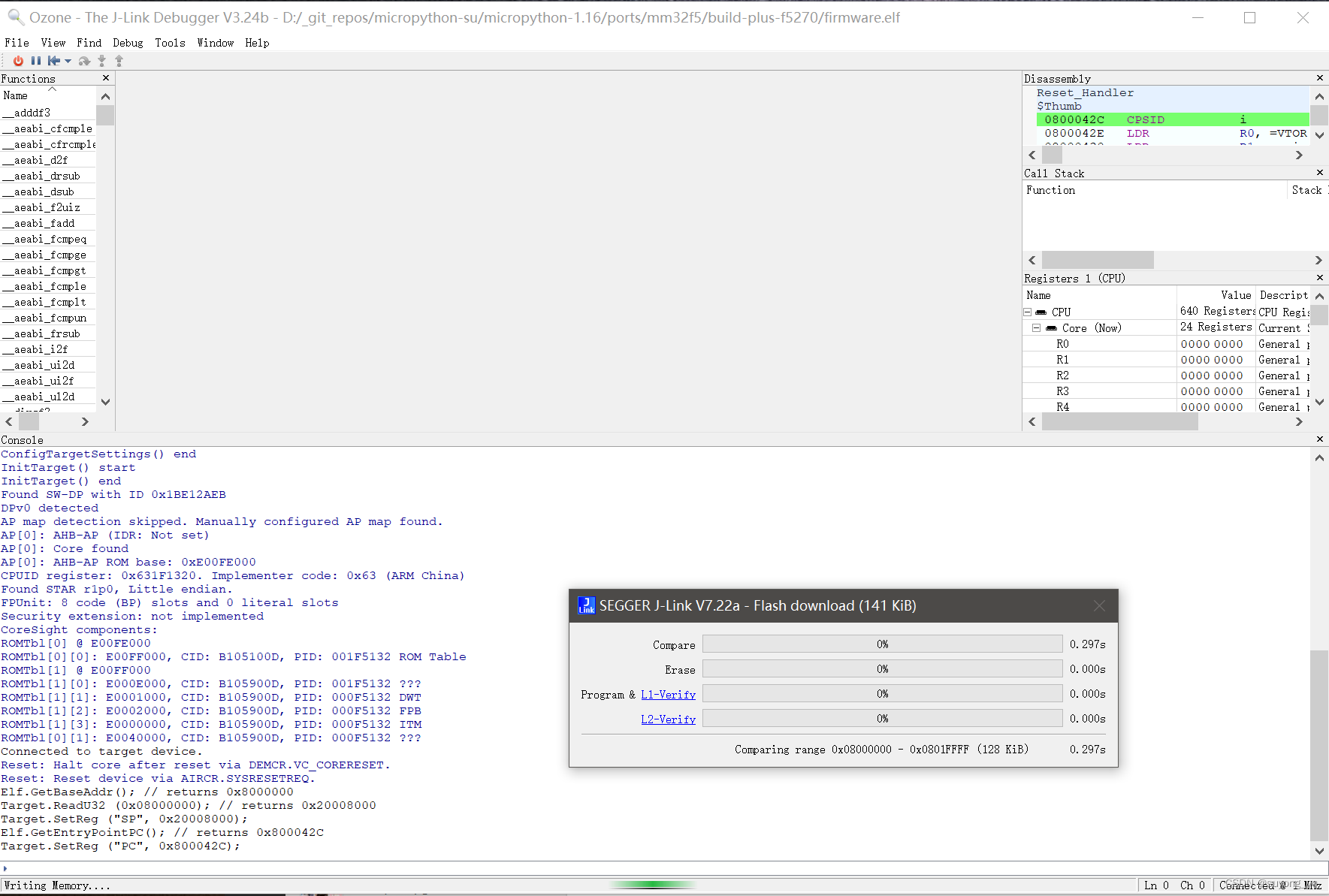Click the L1-Verify link
This screenshot has height=896, width=1329.
668,695
